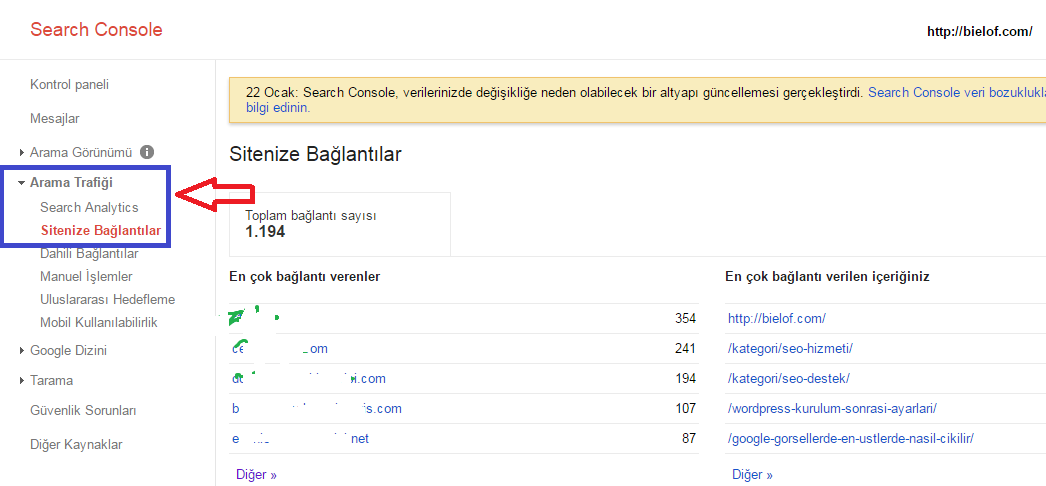The height and width of the screenshot is (486, 1046).
Task: Open Search Console veri bozuklukları link
Action: click(957, 92)
